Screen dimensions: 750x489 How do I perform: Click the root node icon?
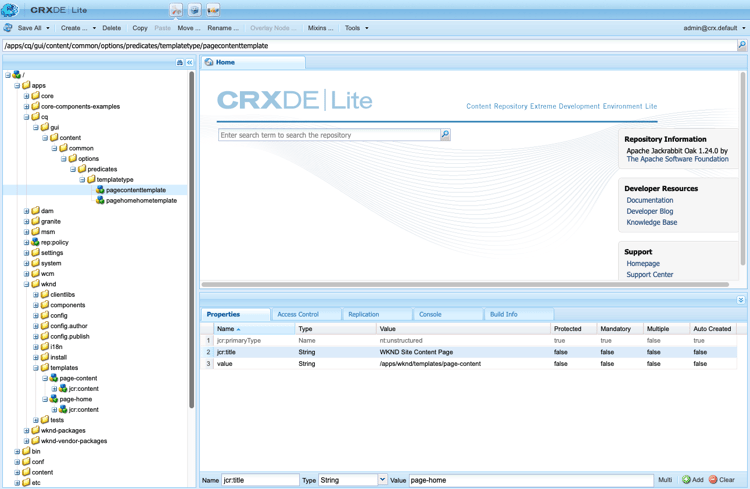pos(17,75)
